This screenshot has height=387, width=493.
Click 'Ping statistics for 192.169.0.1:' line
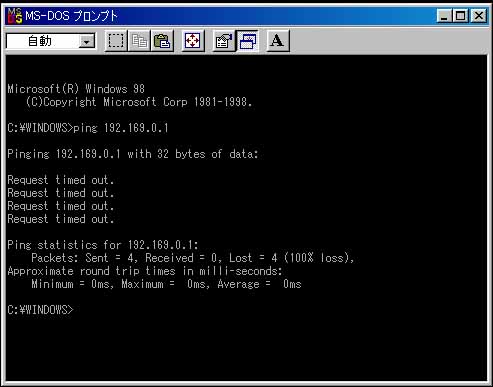[x=103, y=245]
